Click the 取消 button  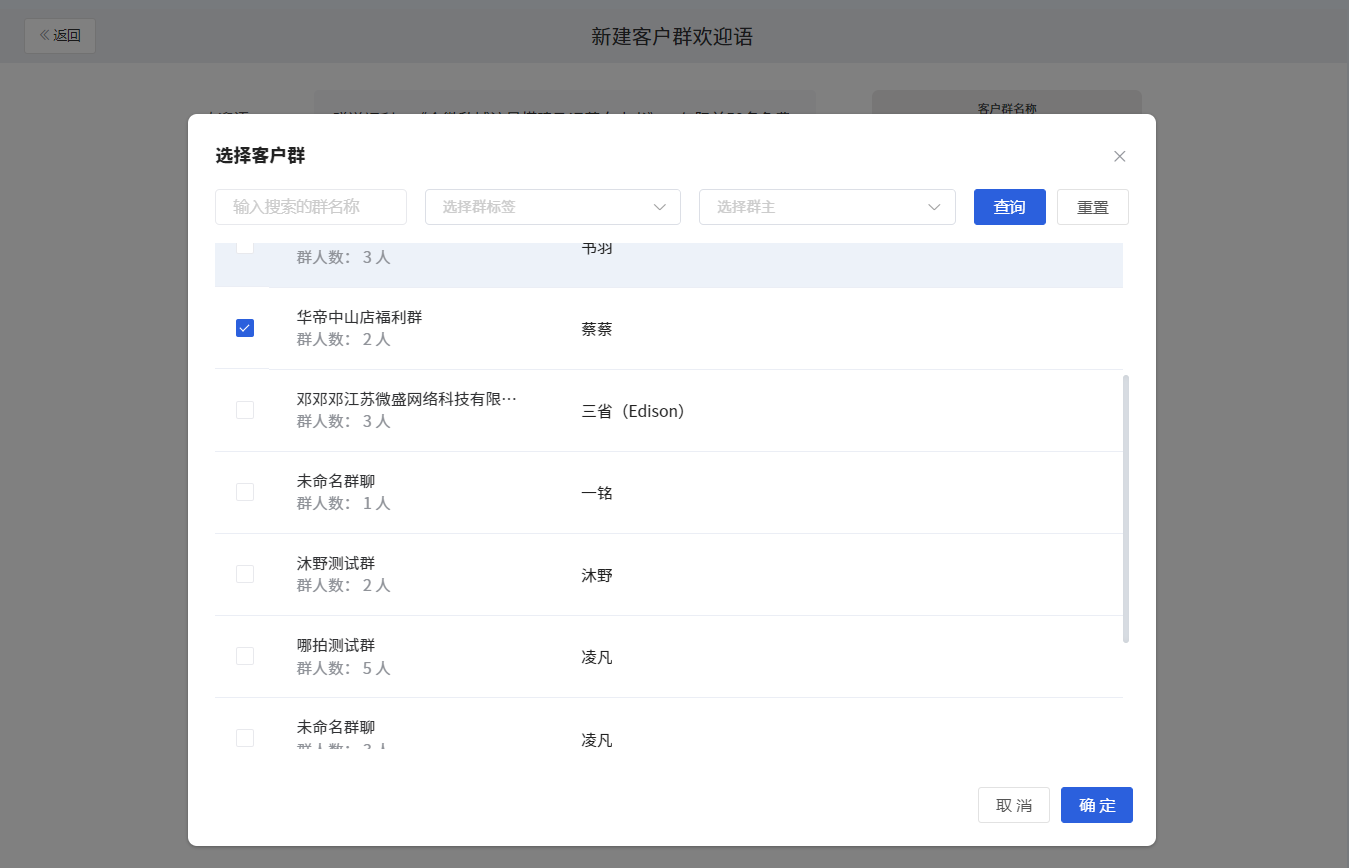[1014, 805]
